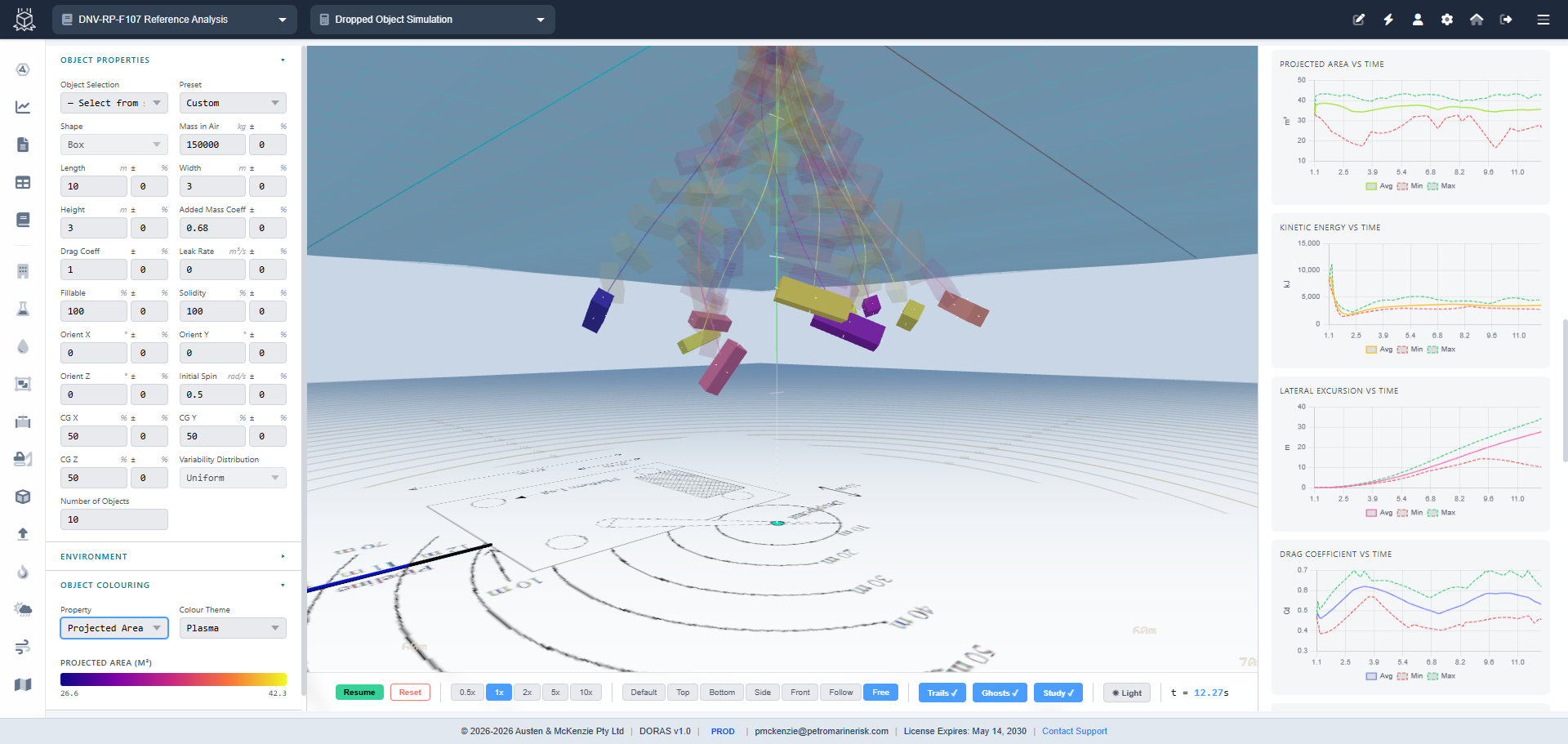Image resolution: width=1568 pixels, height=744 pixels.
Task: Toggle the Study display option
Action: pyautogui.click(x=1058, y=693)
